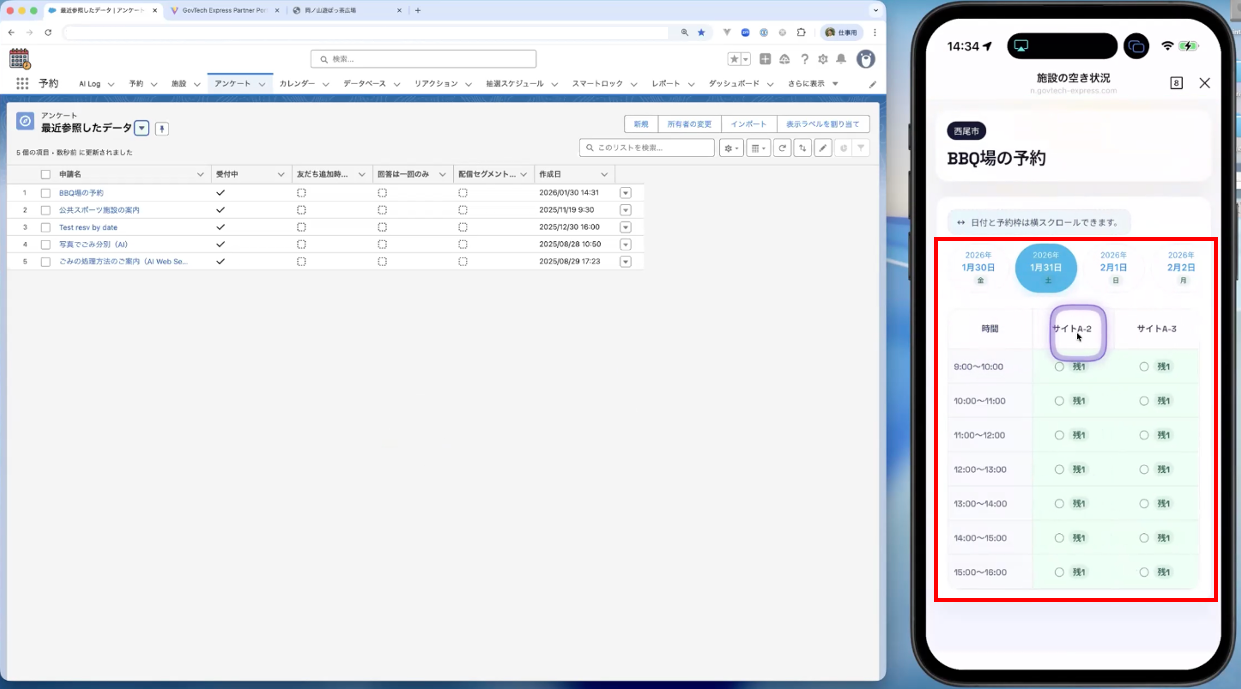The height and width of the screenshot is (689, 1241).
Task: Open the スマートロック navigation tab
Action: (597, 84)
